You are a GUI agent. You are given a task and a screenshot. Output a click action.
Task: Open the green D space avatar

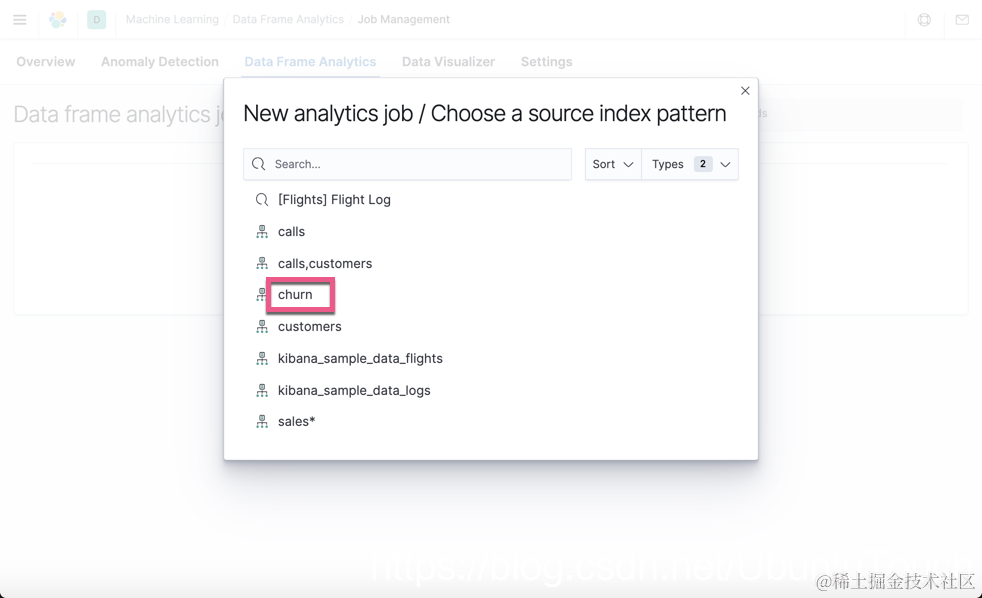[96, 19]
